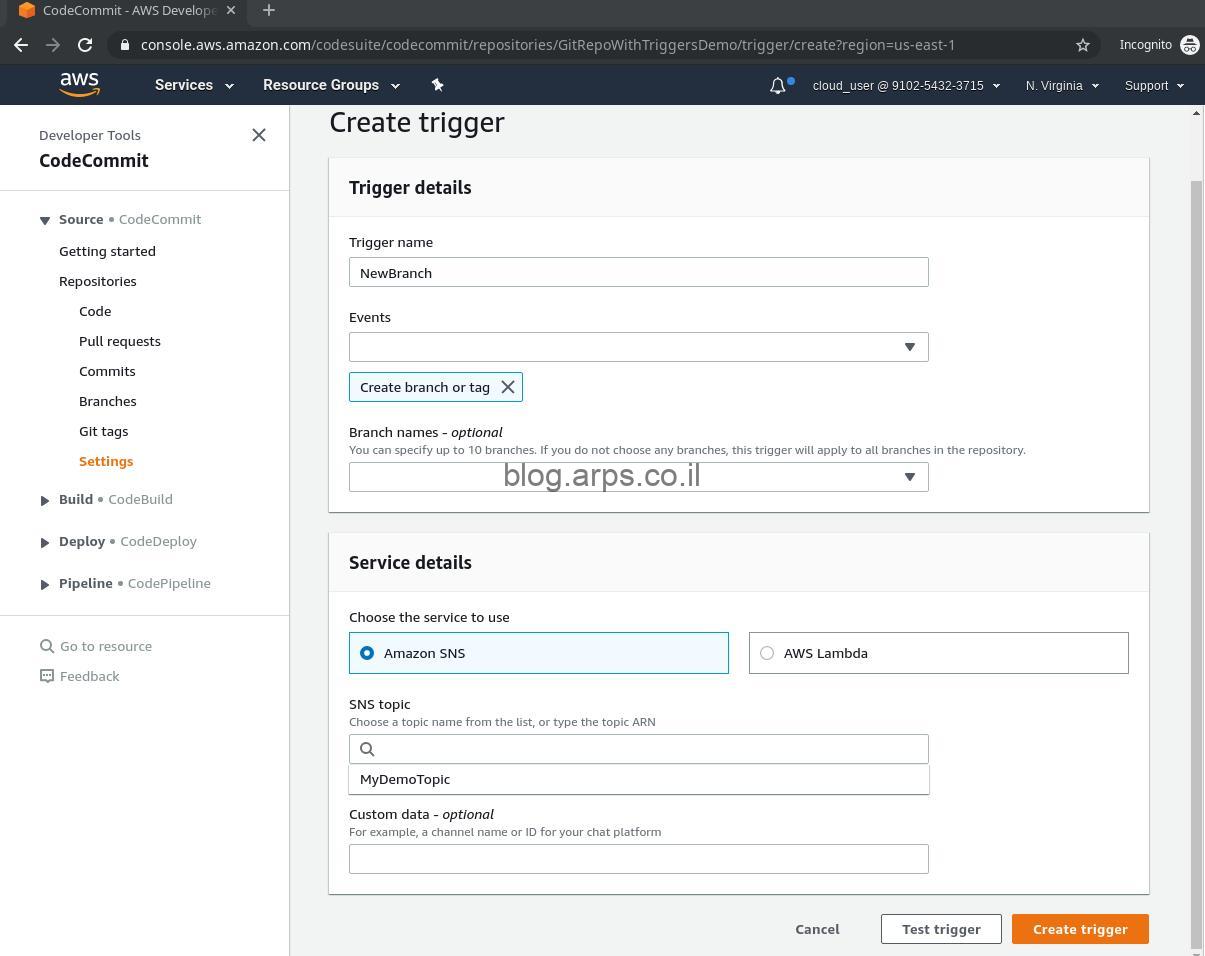Open a new browser tab
This screenshot has height=956, width=1205.
click(269, 11)
